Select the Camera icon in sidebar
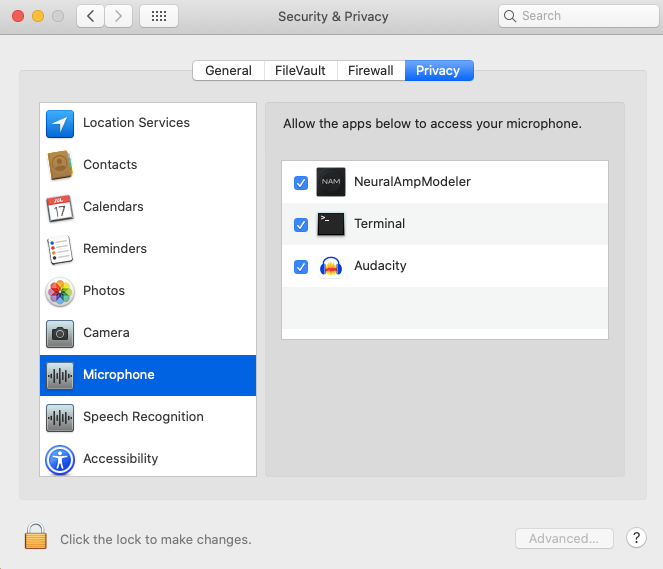This screenshot has height=569, width=663. point(60,333)
